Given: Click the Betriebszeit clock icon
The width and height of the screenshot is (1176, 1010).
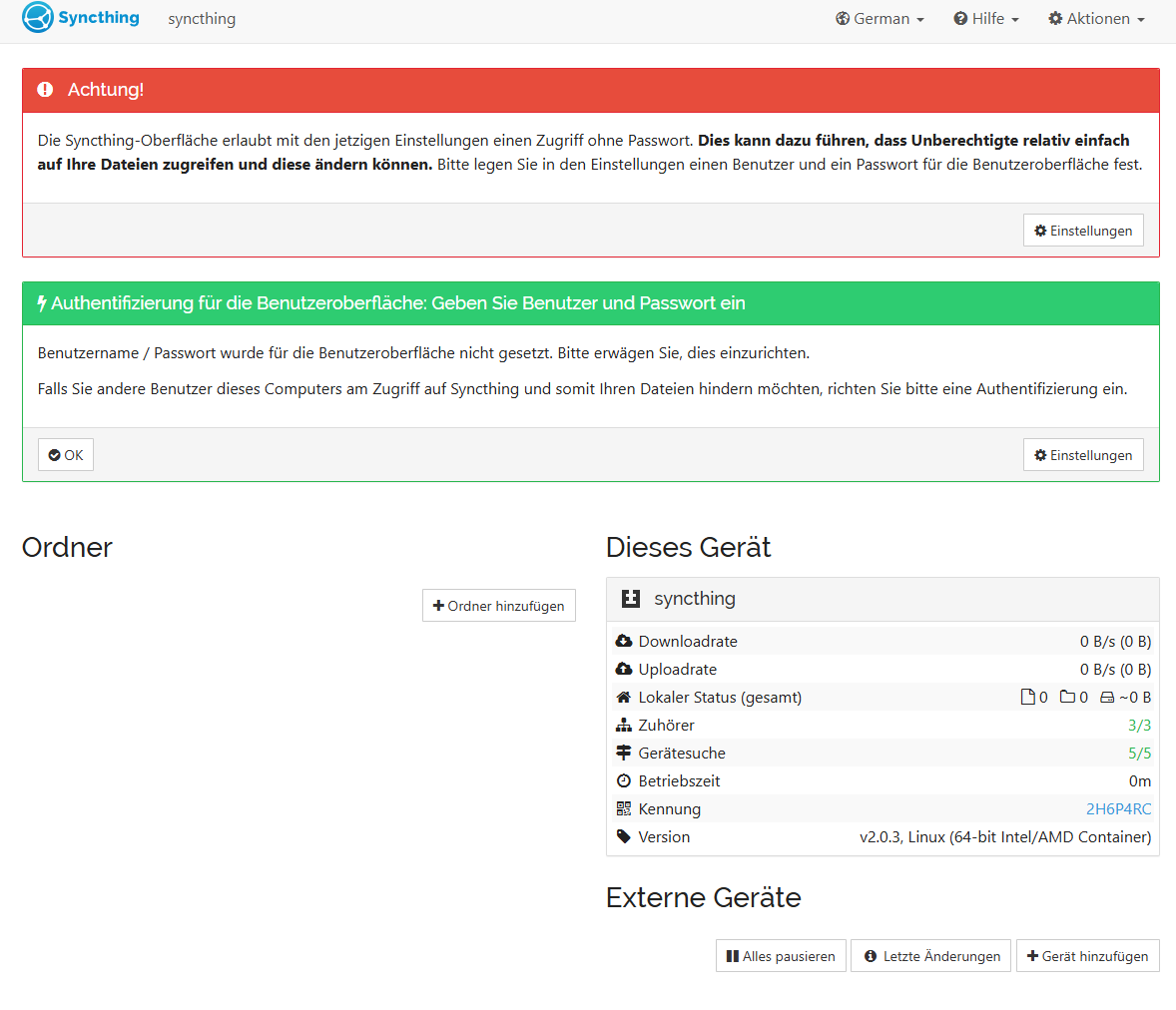Looking at the screenshot, I should (x=624, y=781).
